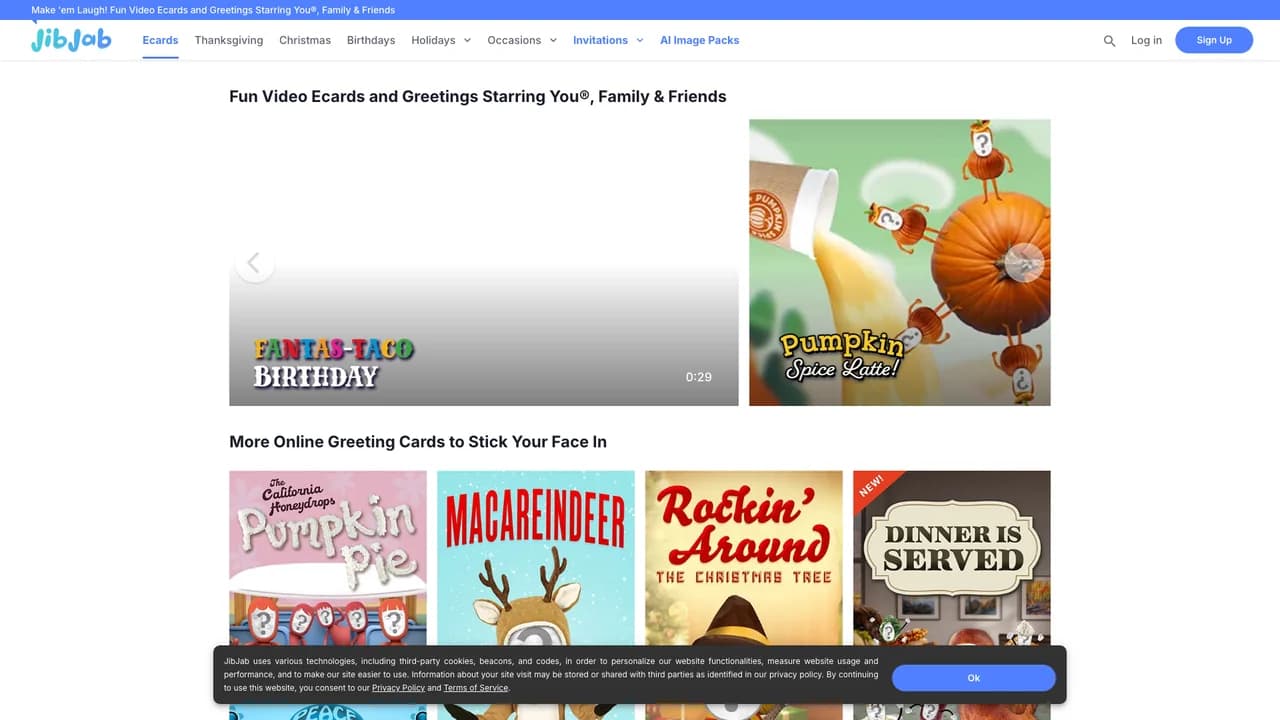
Task: Open the Birthdays category
Action: pyautogui.click(x=371, y=40)
